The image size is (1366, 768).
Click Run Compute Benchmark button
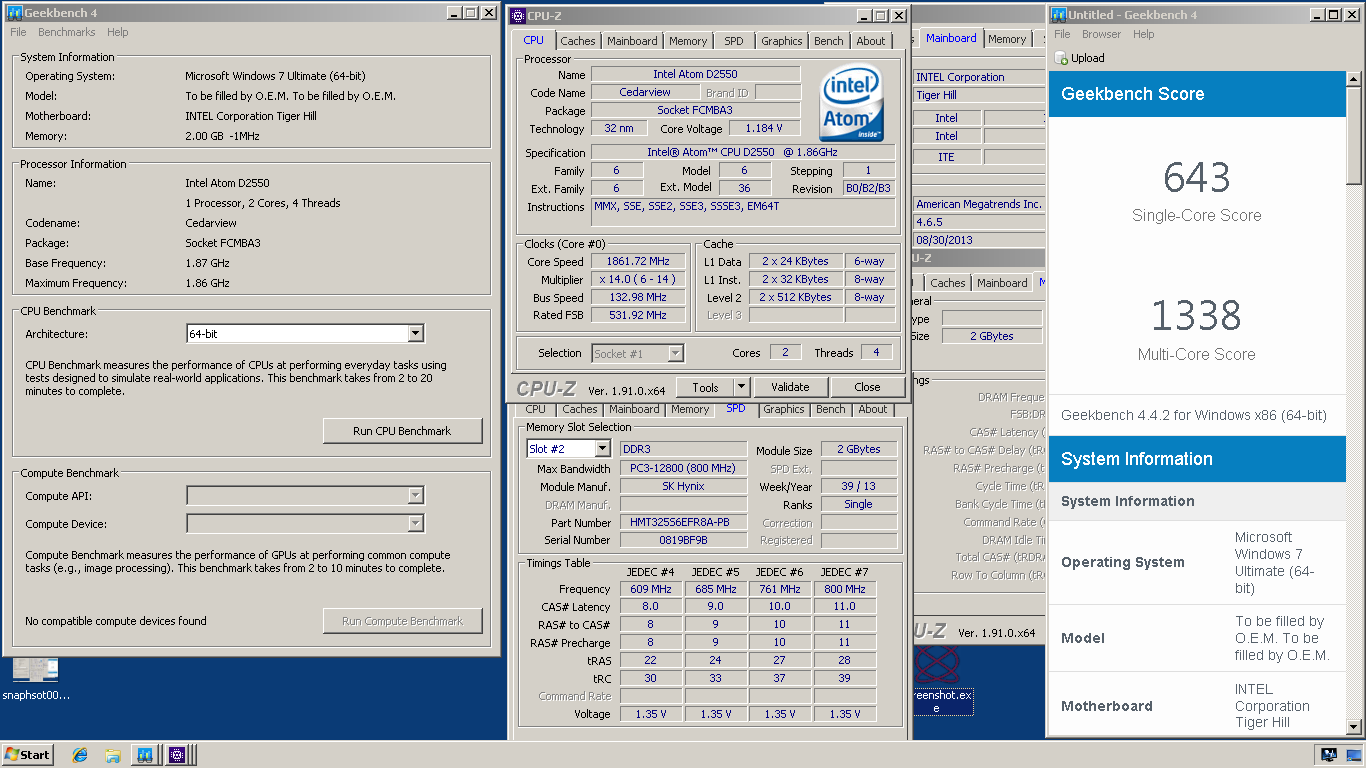coord(402,621)
